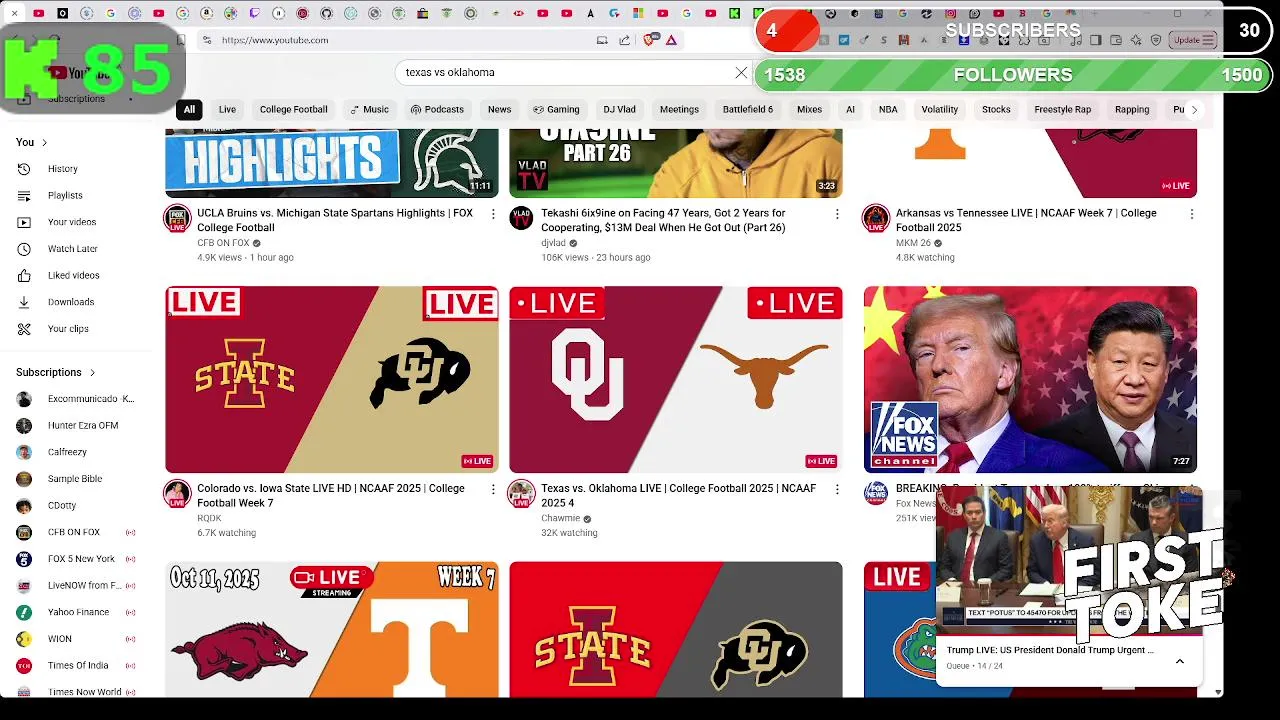Click the MKM 26 channel avatar
Screen dimensions: 1280x720
pos(876,219)
